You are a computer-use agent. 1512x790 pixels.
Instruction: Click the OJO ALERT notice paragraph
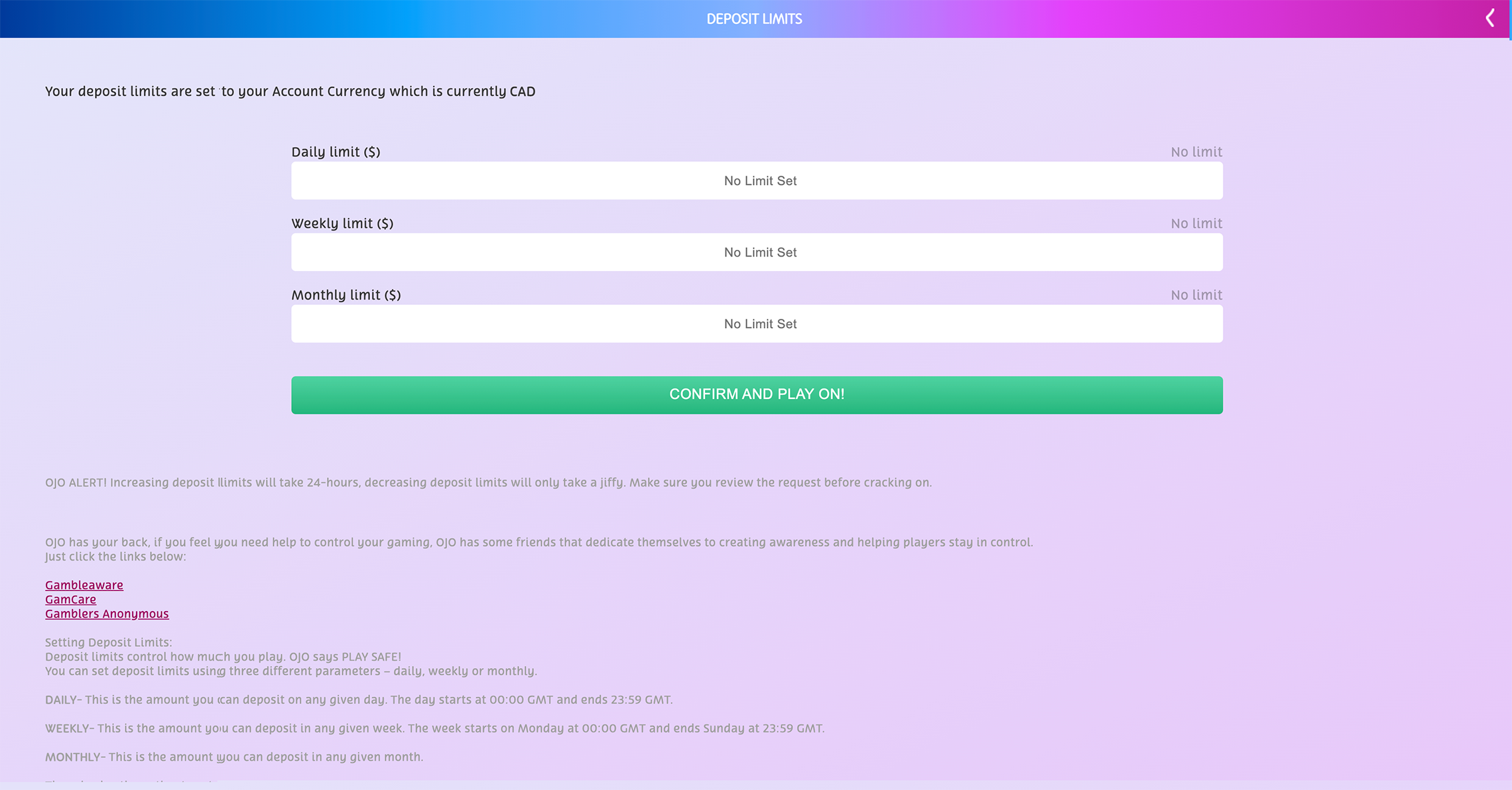tap(488, 482)
